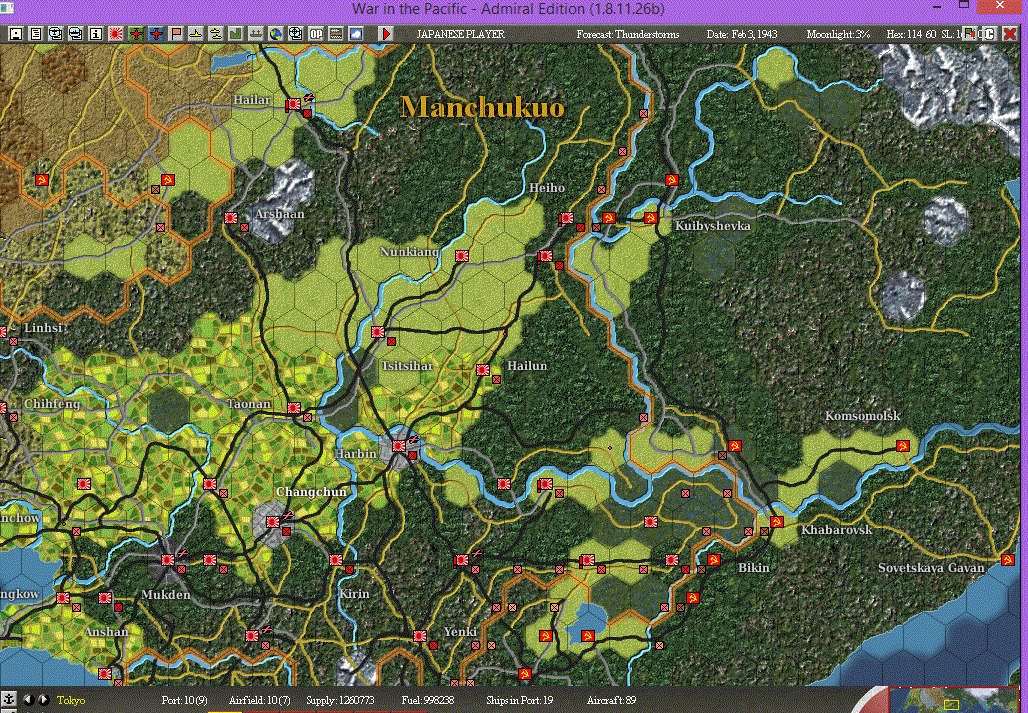Open the globe map icon

click(275, 33)
